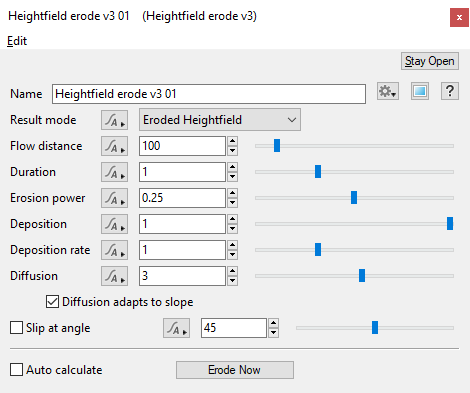Image resolution: width=470 pixels, height=393 pixels.
Task: Uncheck Diffusion adapts to slope
Action: [x=52, y=302]
